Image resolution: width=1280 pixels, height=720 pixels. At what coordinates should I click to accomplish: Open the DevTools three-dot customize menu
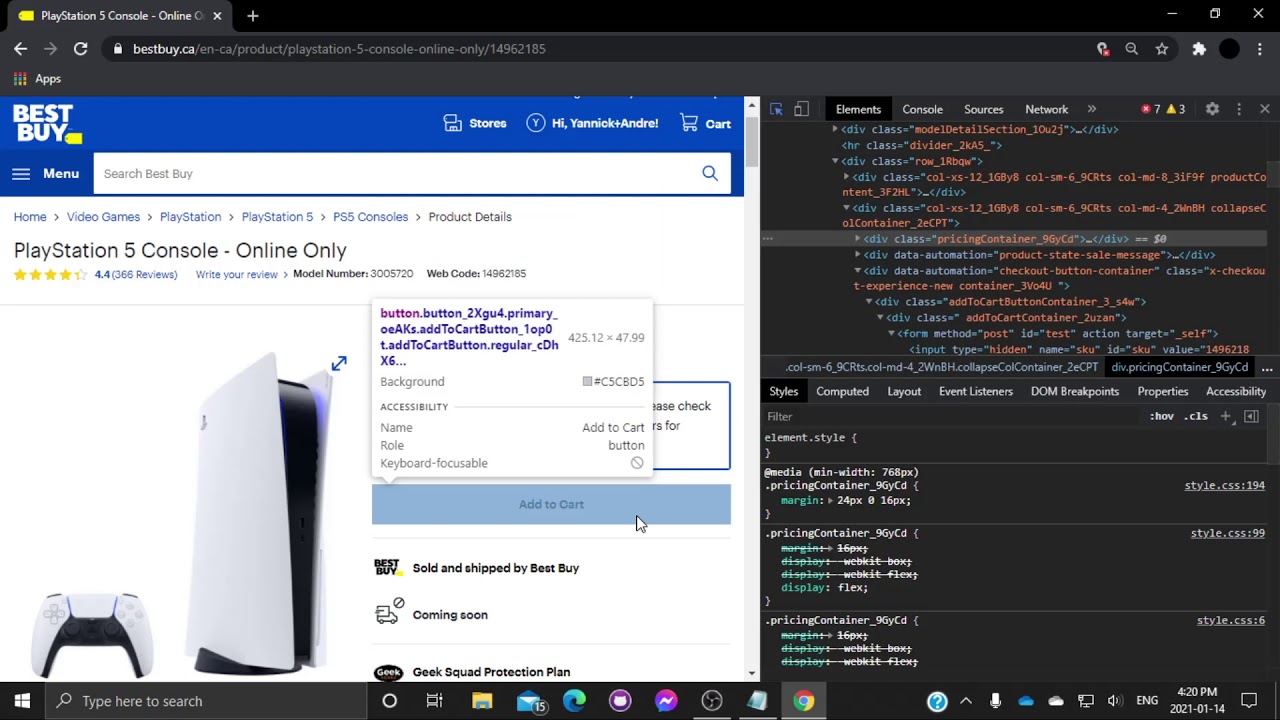1239,109
